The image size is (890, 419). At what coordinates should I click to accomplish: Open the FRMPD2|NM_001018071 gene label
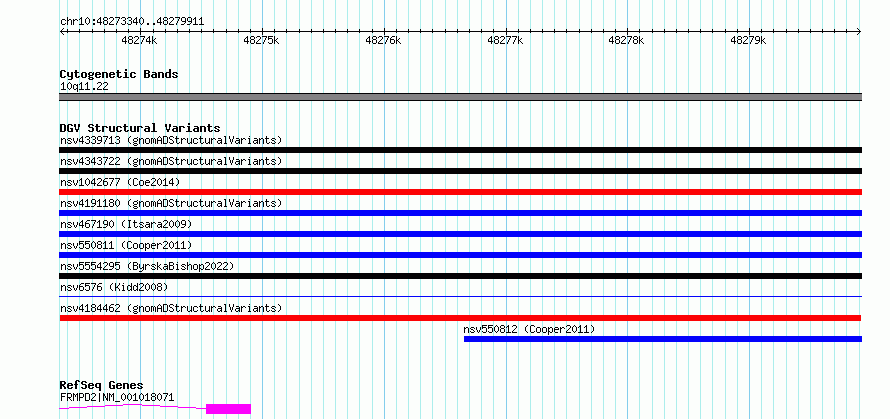pos(117,397)
